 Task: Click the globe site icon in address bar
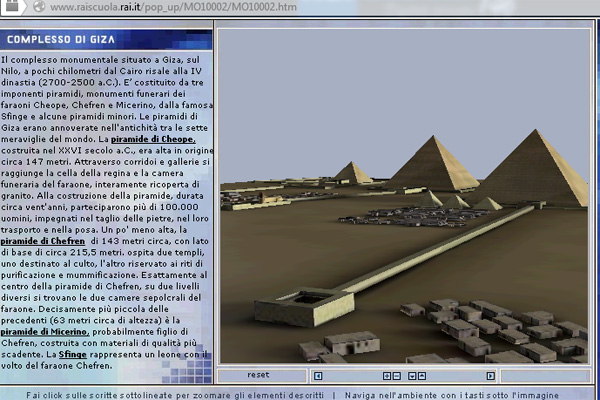pos(39,7)
